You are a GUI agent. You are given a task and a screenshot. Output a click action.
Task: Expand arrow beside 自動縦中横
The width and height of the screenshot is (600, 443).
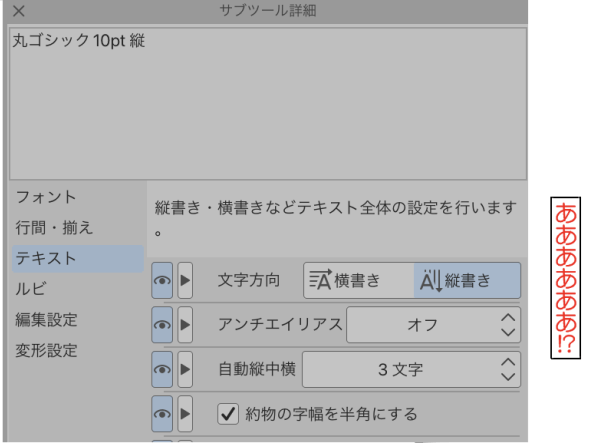(185, 370)
